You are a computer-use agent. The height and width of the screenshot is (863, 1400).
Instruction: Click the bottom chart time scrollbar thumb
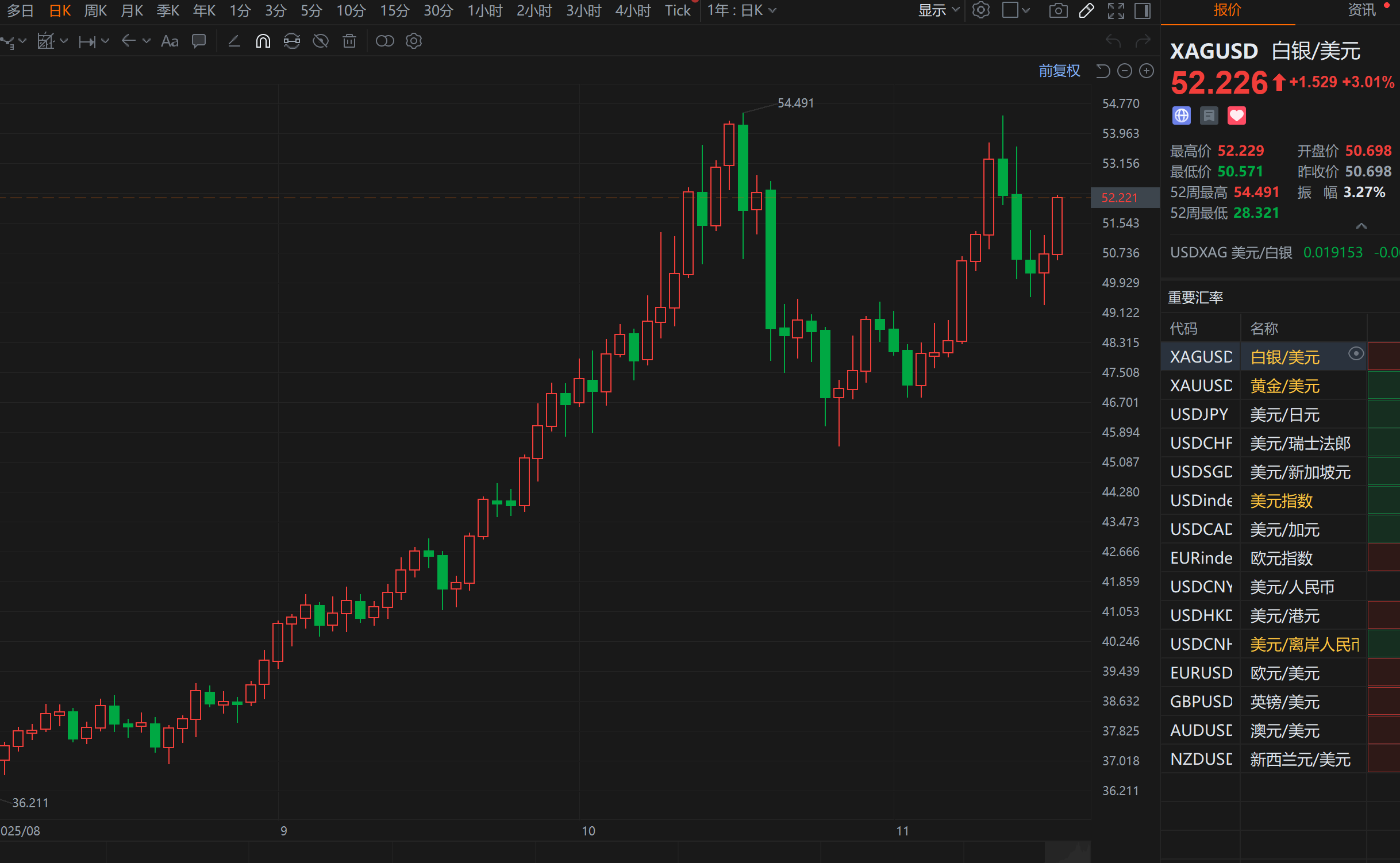[x=1067, y=852]
